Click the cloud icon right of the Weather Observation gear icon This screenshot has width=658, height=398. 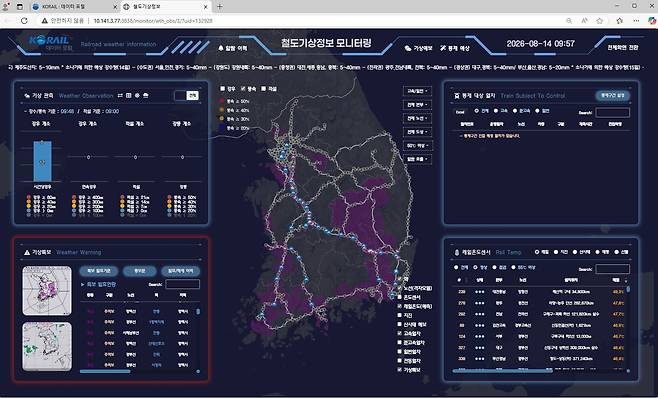pyautogui.click(x=146, y=96)
